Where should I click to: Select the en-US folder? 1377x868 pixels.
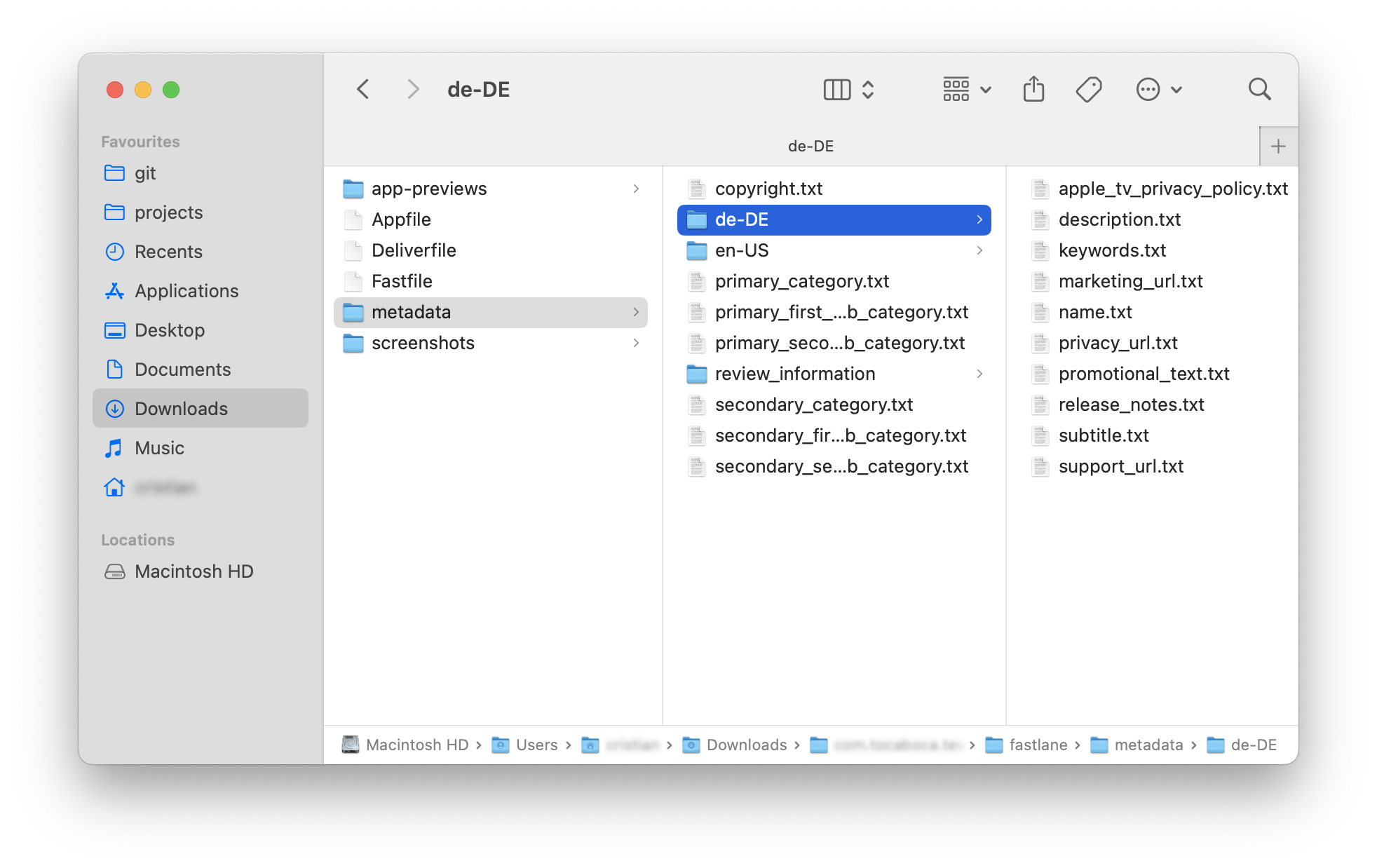(834, 250)
